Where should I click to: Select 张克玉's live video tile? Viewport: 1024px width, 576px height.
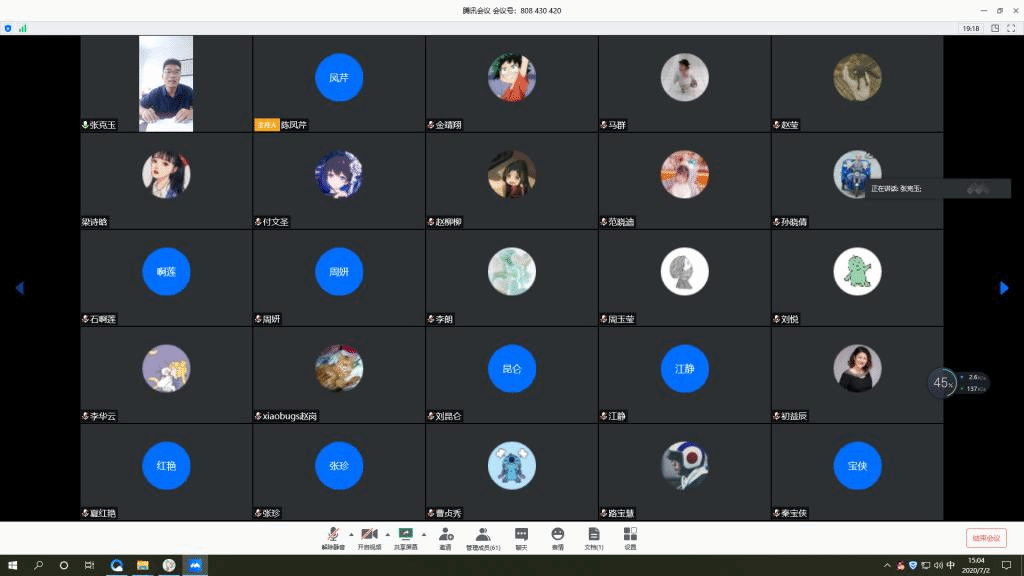tap(166, 84)
